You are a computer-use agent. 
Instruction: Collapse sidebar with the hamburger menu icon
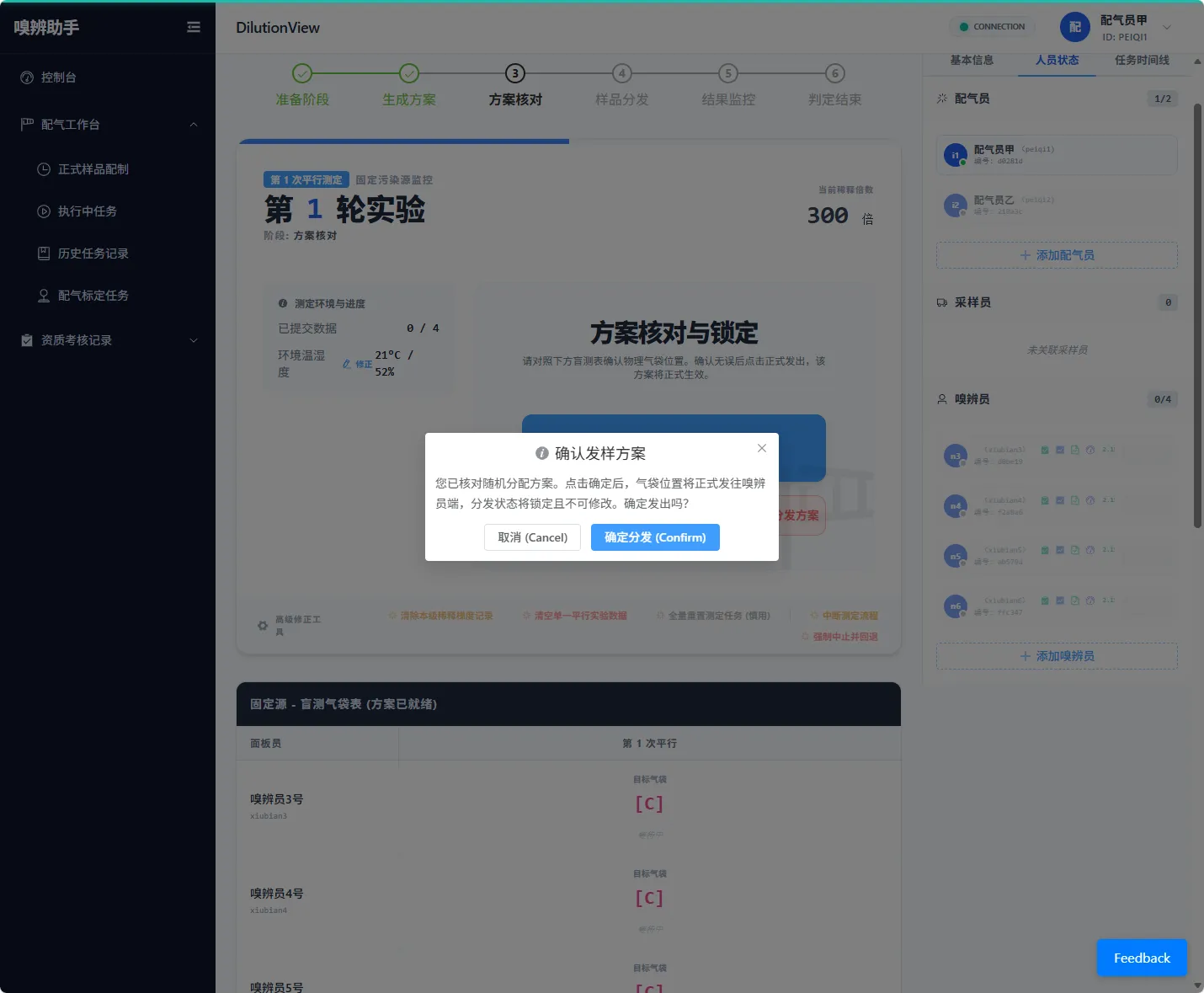point(194,27)
